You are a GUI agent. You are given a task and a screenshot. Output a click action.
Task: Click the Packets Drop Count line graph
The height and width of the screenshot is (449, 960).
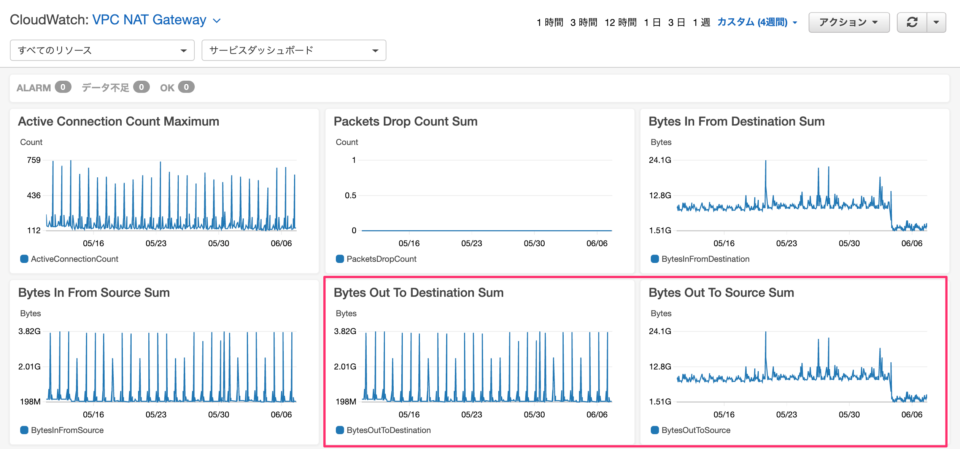(487, 230)
